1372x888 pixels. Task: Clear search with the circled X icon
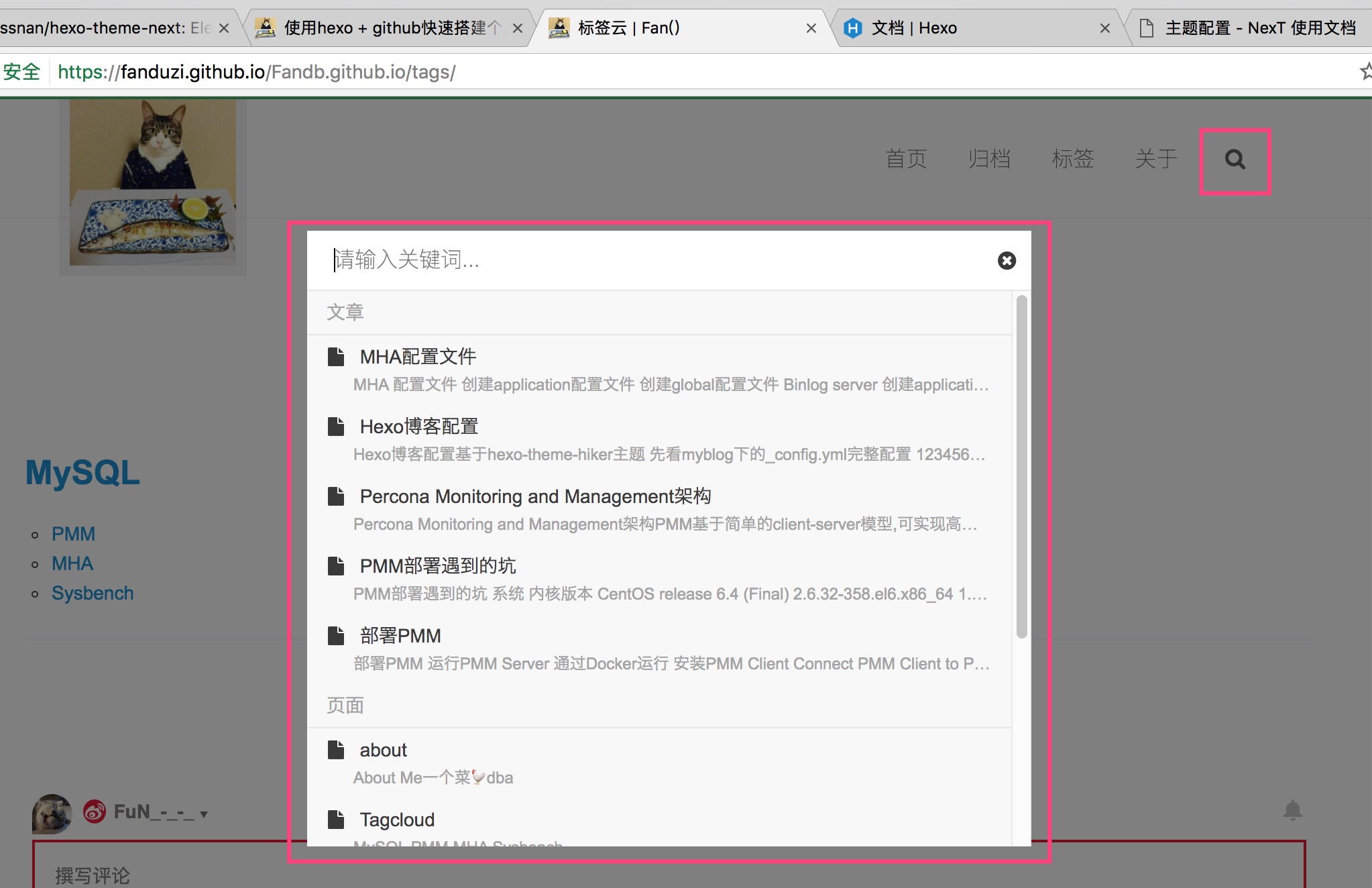[x=1006, y=260]
